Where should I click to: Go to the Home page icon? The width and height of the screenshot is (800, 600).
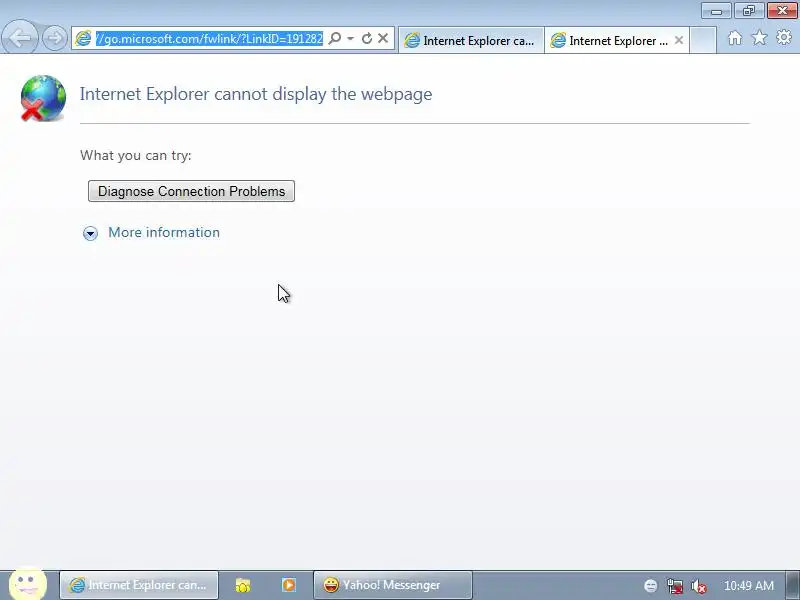pyautogui.click(x=735, y=38)
